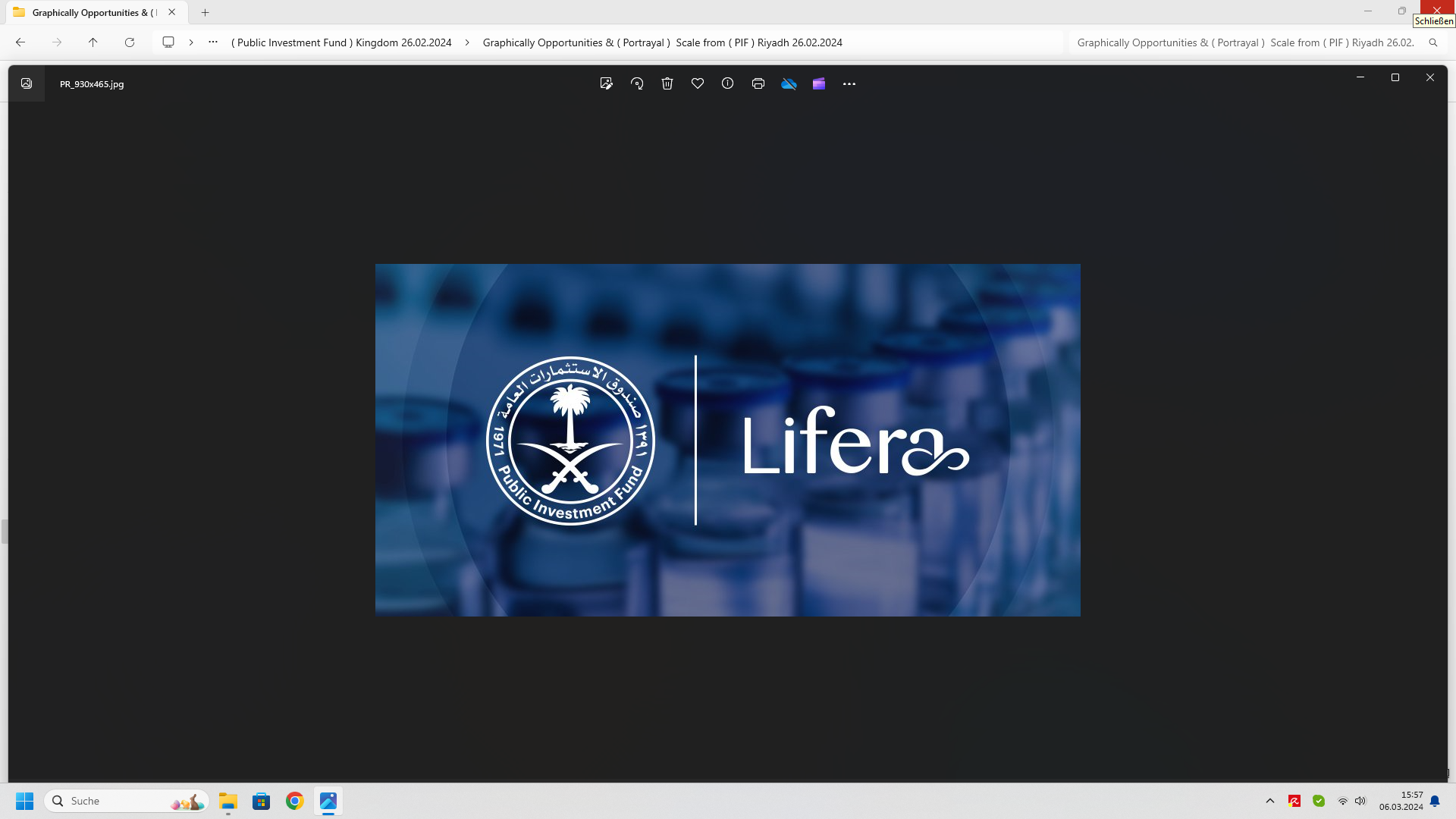Open volume control in system tray
The height and width of the screenshot is (819, 1456).
click(x=1360, y=801)
